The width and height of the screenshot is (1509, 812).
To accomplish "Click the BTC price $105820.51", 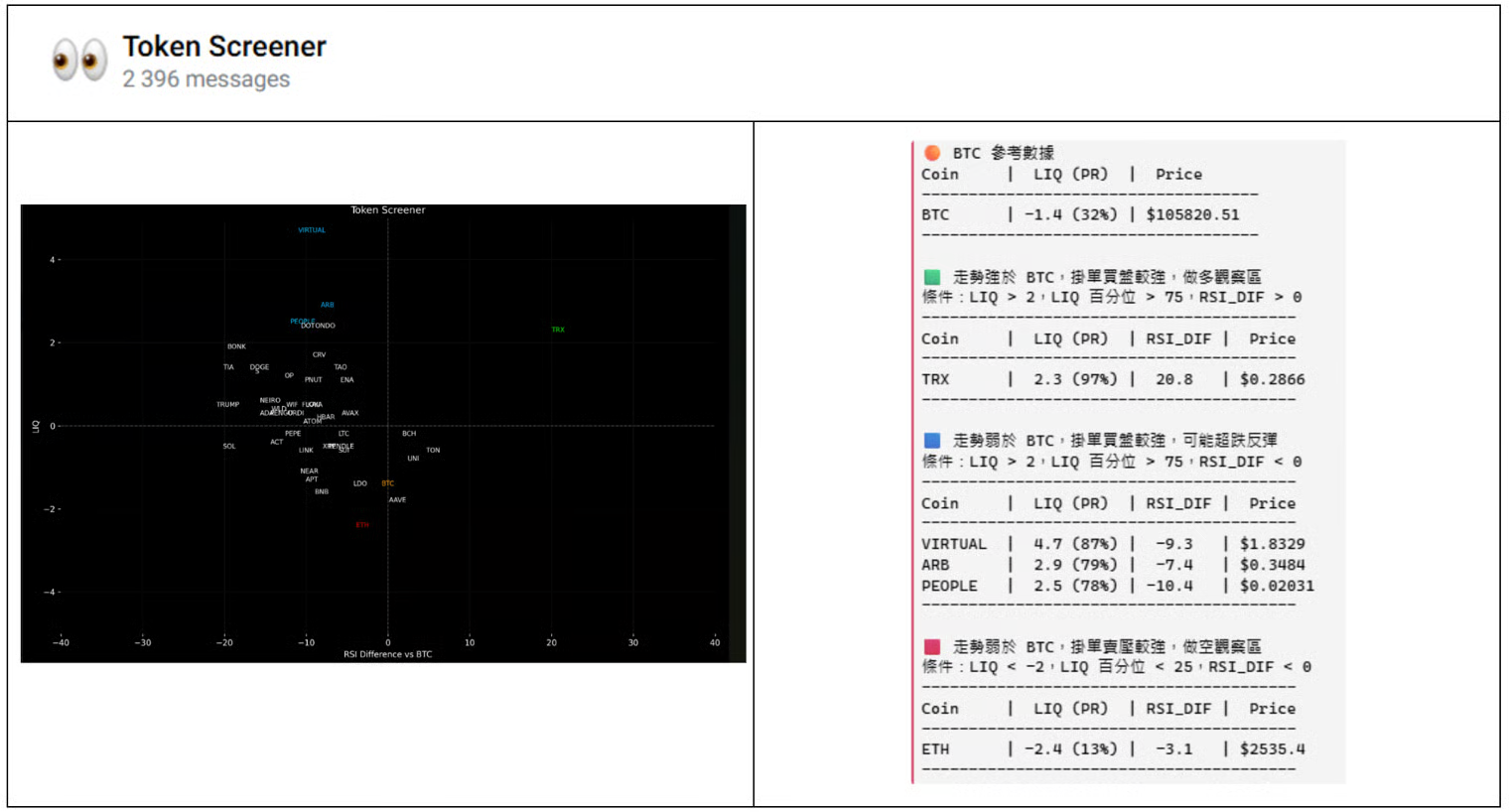I will pyautogui.click(x=1192, y=214).
